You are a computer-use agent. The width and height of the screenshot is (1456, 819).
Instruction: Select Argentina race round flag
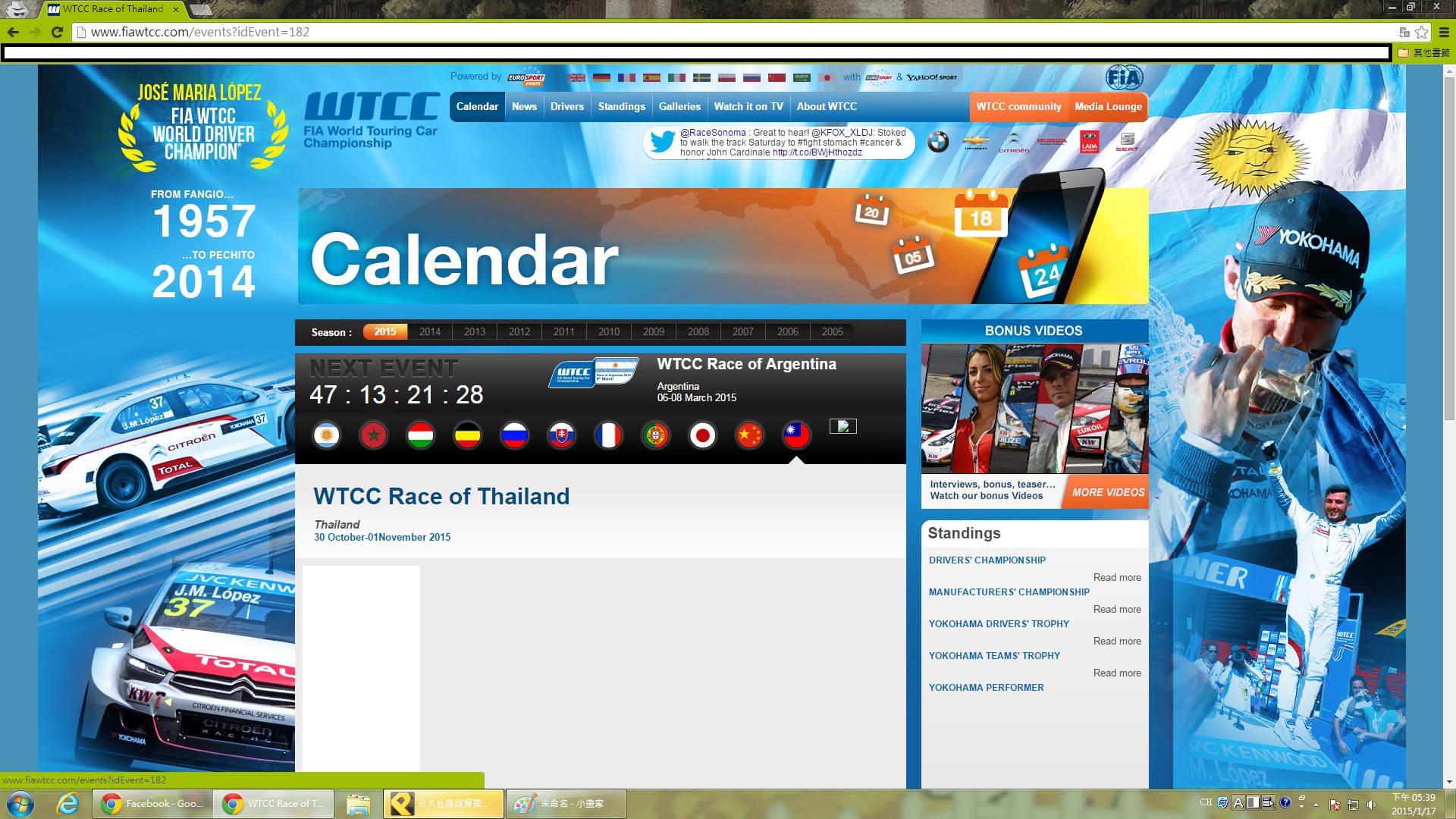(327, 435)
